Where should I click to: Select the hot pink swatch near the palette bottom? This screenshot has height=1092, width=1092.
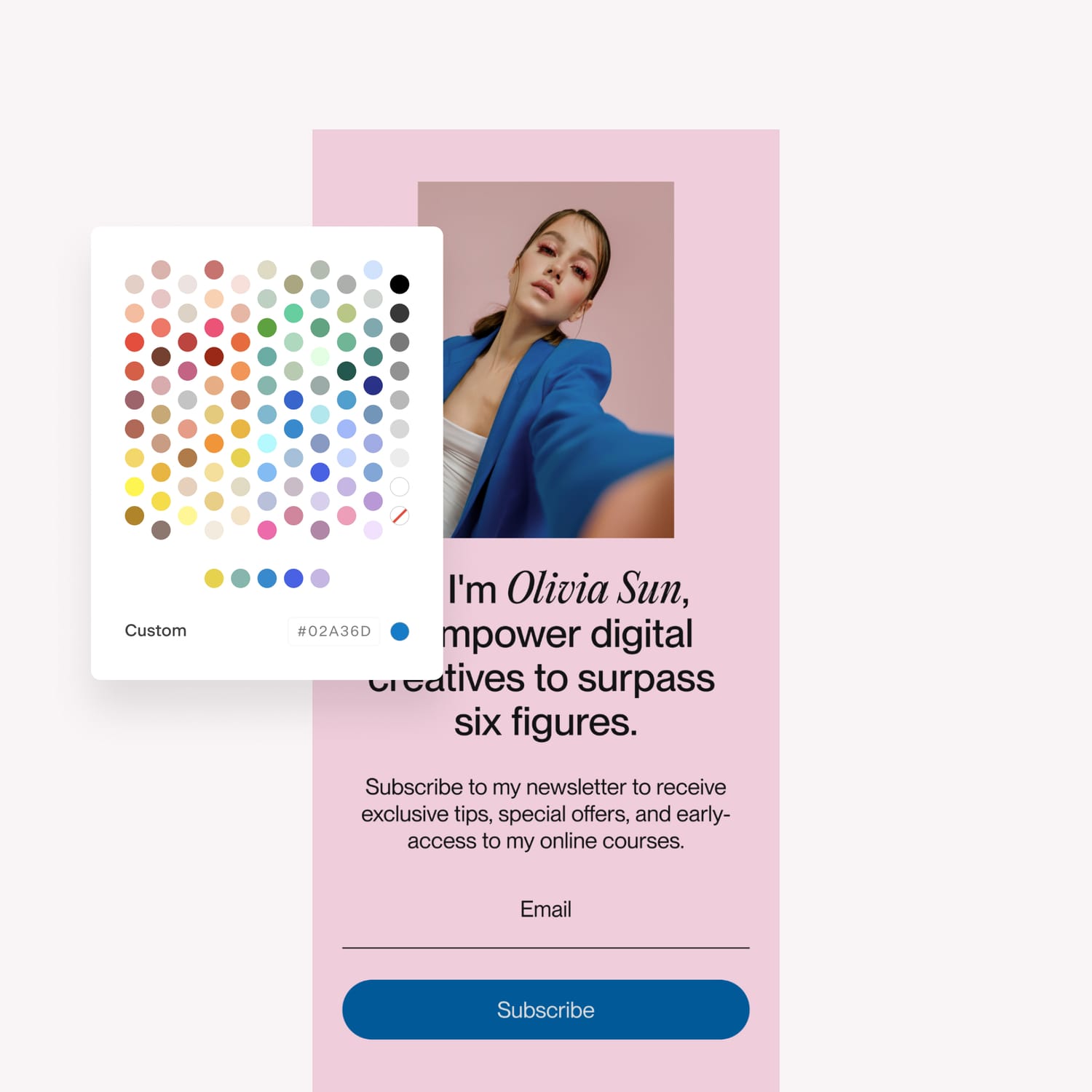pos(267,530)
